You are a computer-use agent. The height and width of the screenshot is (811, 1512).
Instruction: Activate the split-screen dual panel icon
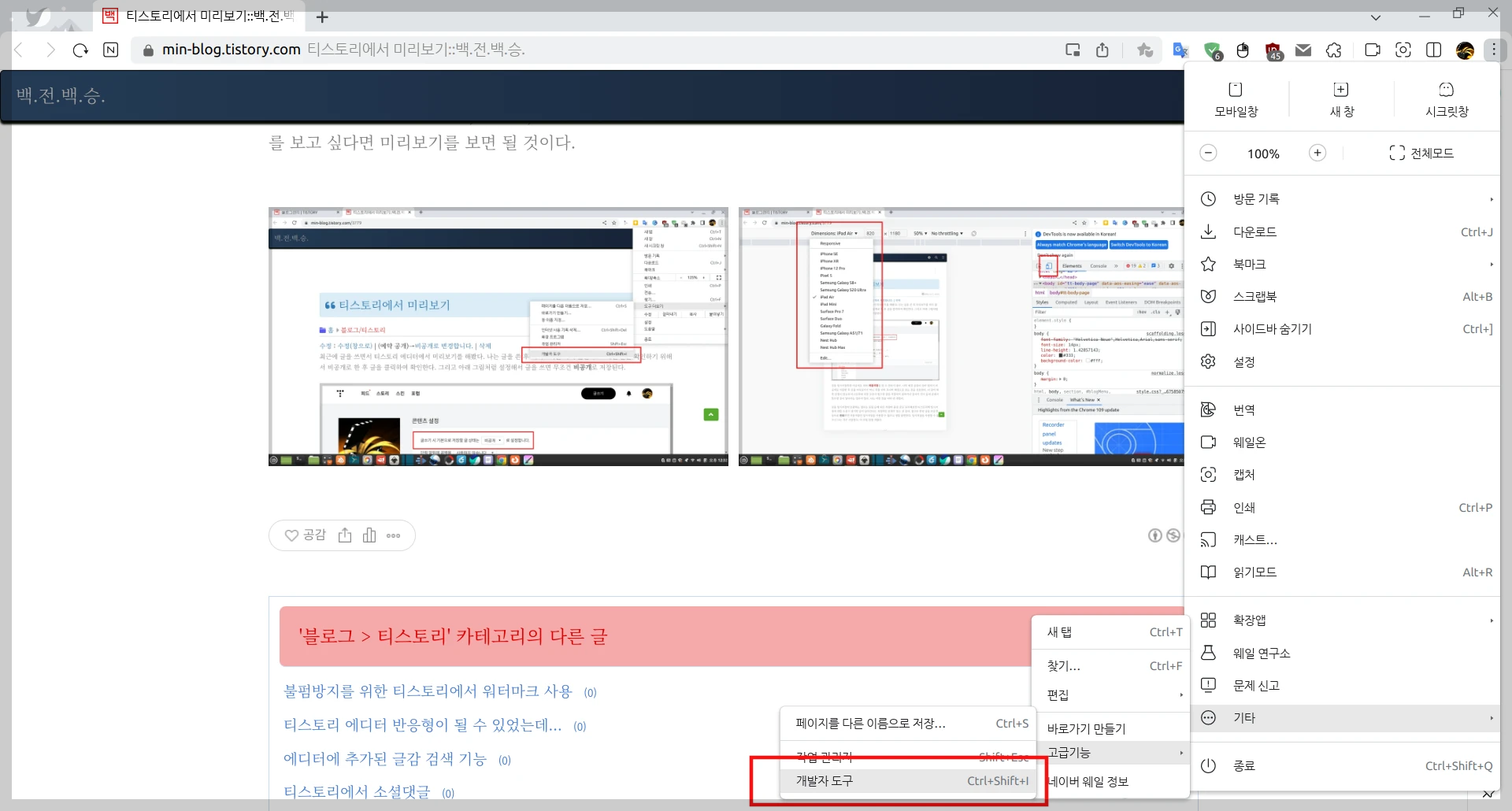1433,50
